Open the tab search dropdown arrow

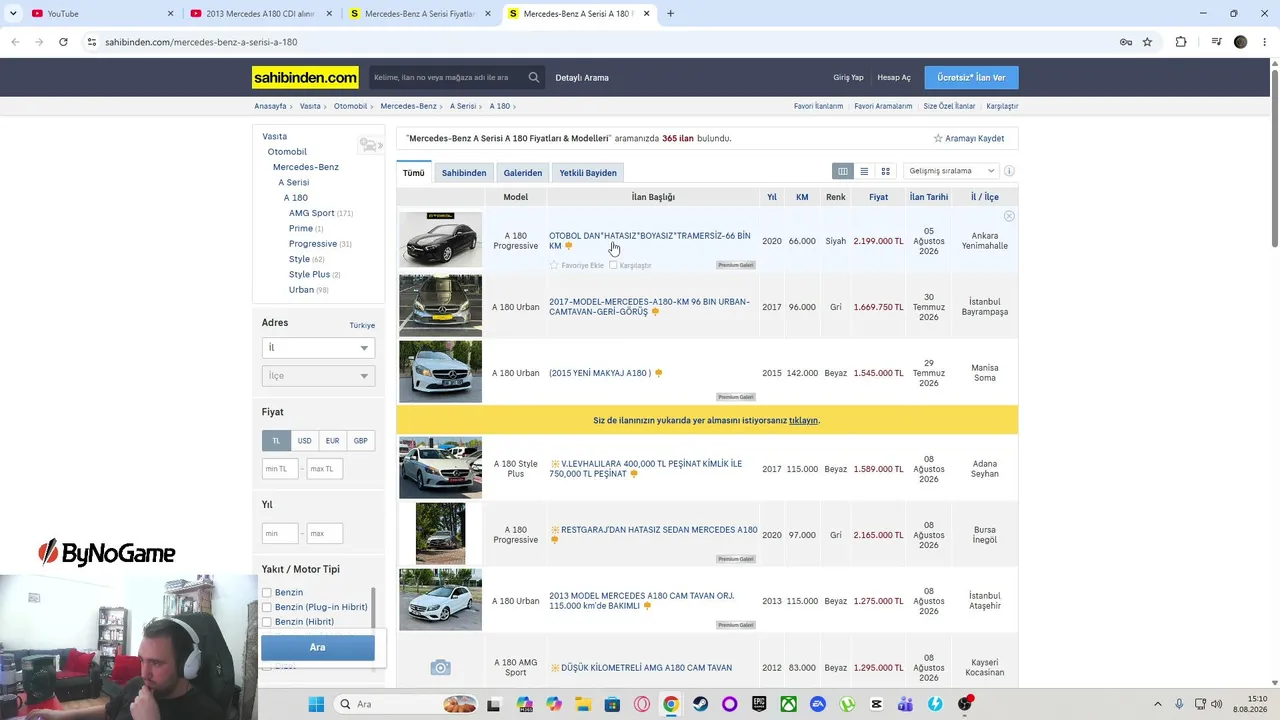pyautogui.click(x=13, y=14)
